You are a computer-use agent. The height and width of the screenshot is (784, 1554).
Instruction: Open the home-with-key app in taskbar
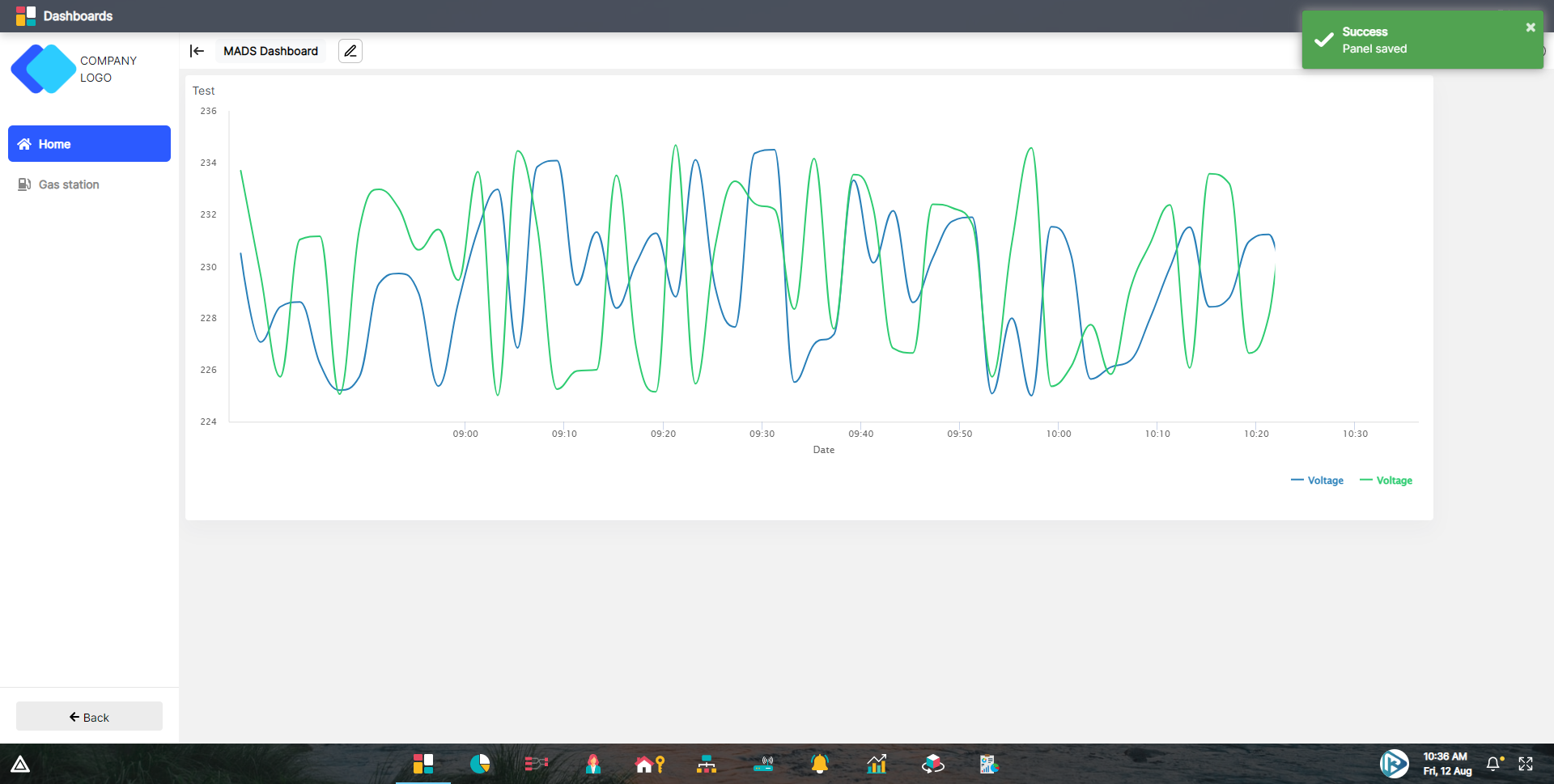649,763
